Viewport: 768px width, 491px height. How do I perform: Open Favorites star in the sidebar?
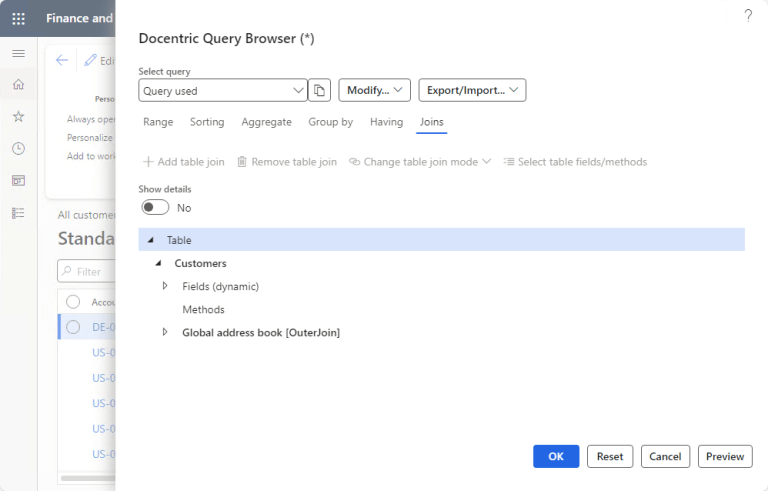18,117
